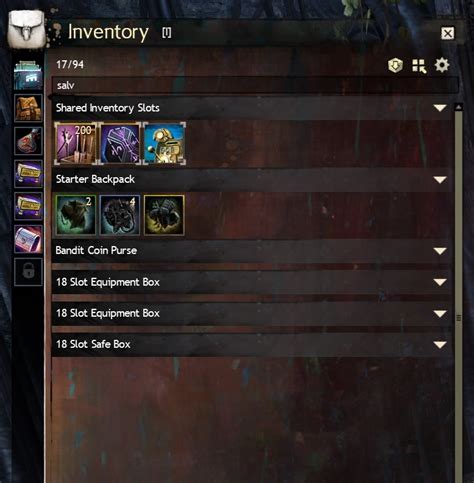Click the first 18 Slot Equipment Box header
The width and height of the screenshot is (474, 483).
pos(252,282)
